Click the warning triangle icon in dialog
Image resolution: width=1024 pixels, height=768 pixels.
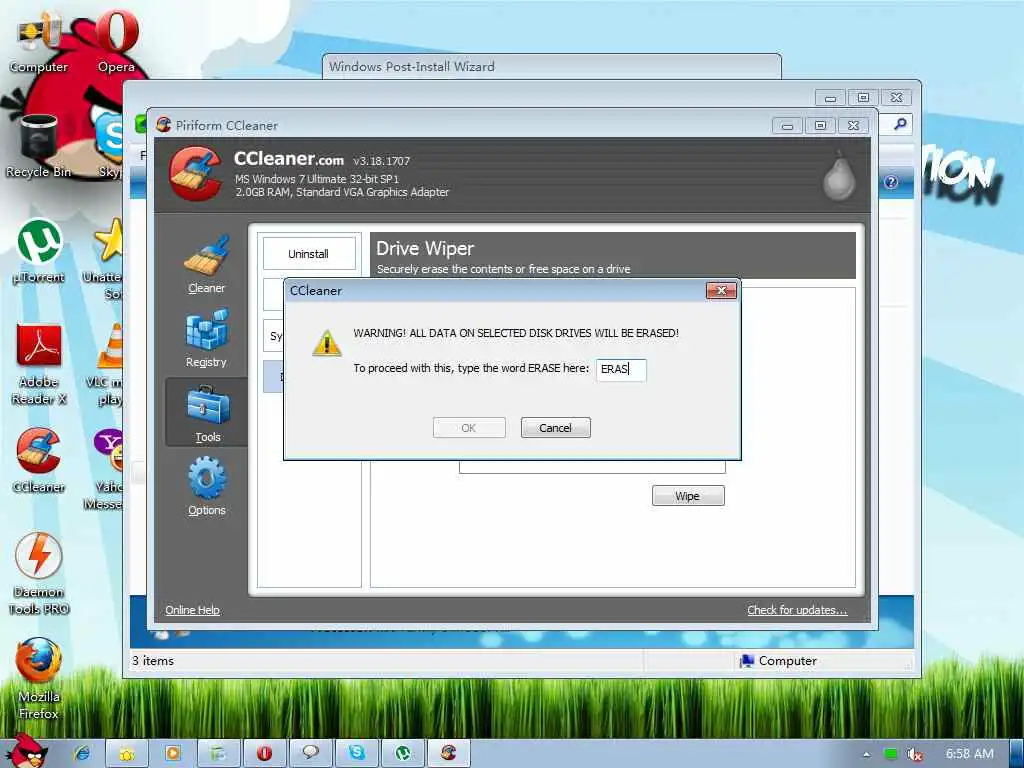pyautogui.click(x=327, y=344)
